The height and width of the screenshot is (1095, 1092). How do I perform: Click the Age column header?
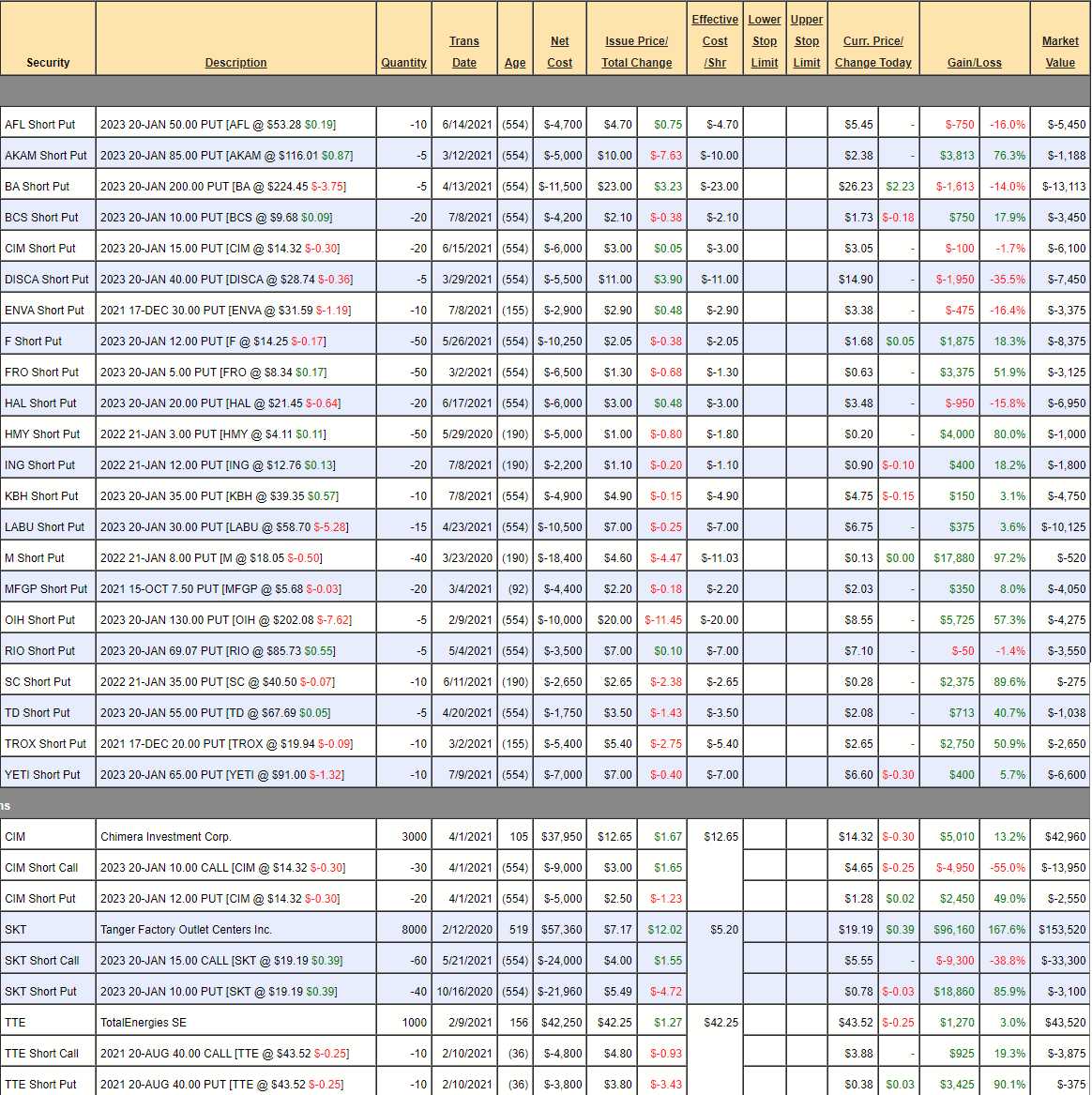[x=515, y=63]
